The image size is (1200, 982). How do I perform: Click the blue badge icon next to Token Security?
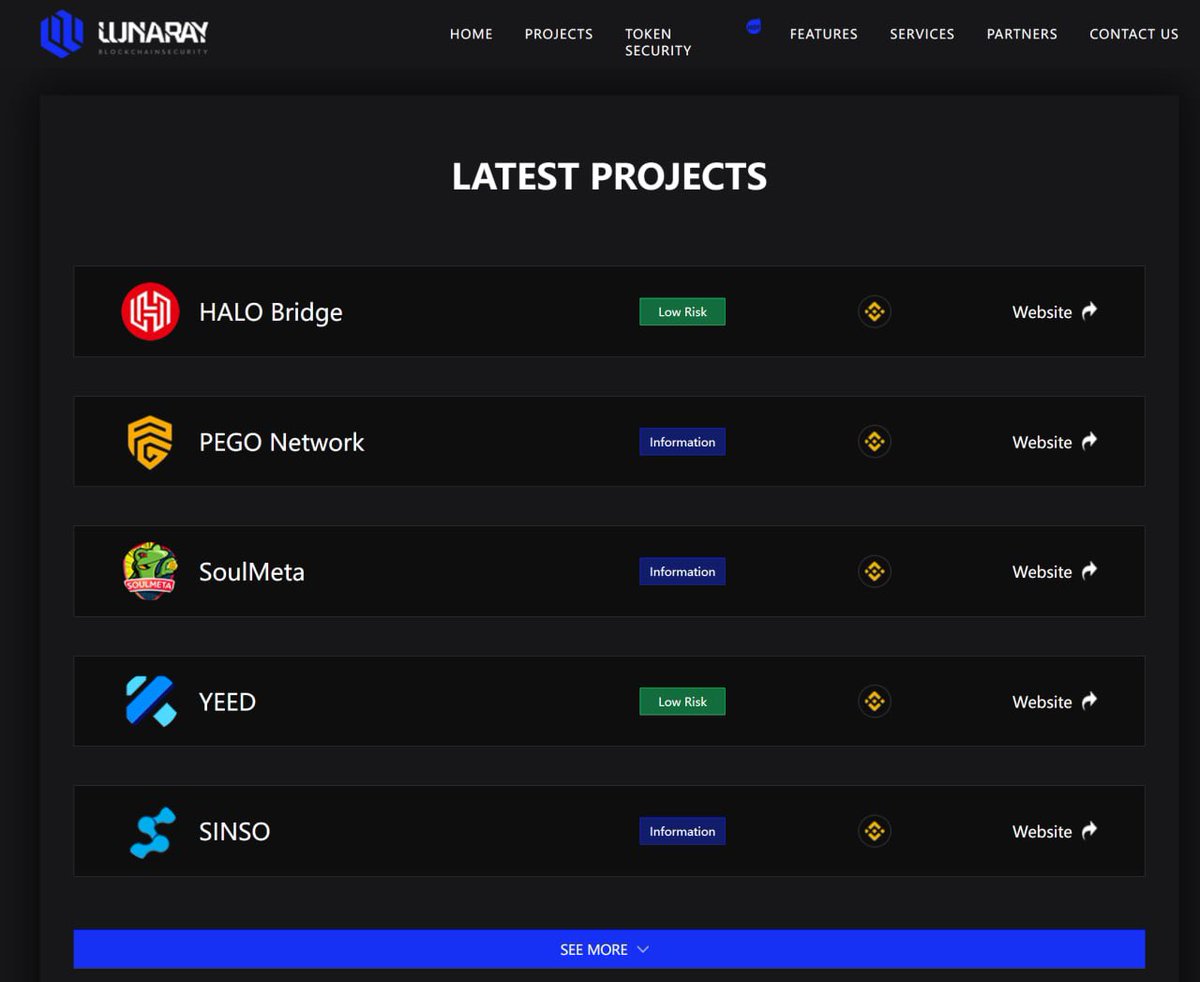[x=753, y=26]
